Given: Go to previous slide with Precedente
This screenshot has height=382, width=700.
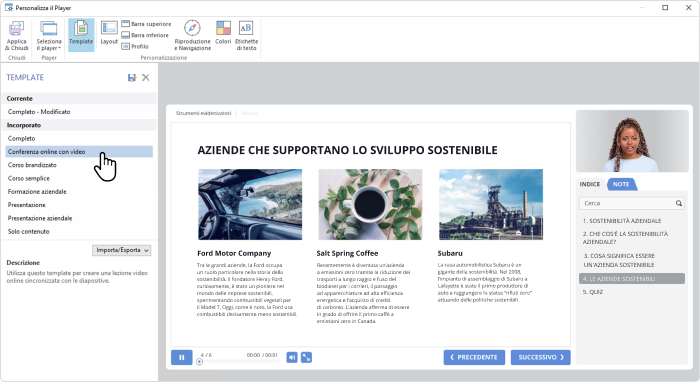Looking at the screenshot, I should click(474, 357).
